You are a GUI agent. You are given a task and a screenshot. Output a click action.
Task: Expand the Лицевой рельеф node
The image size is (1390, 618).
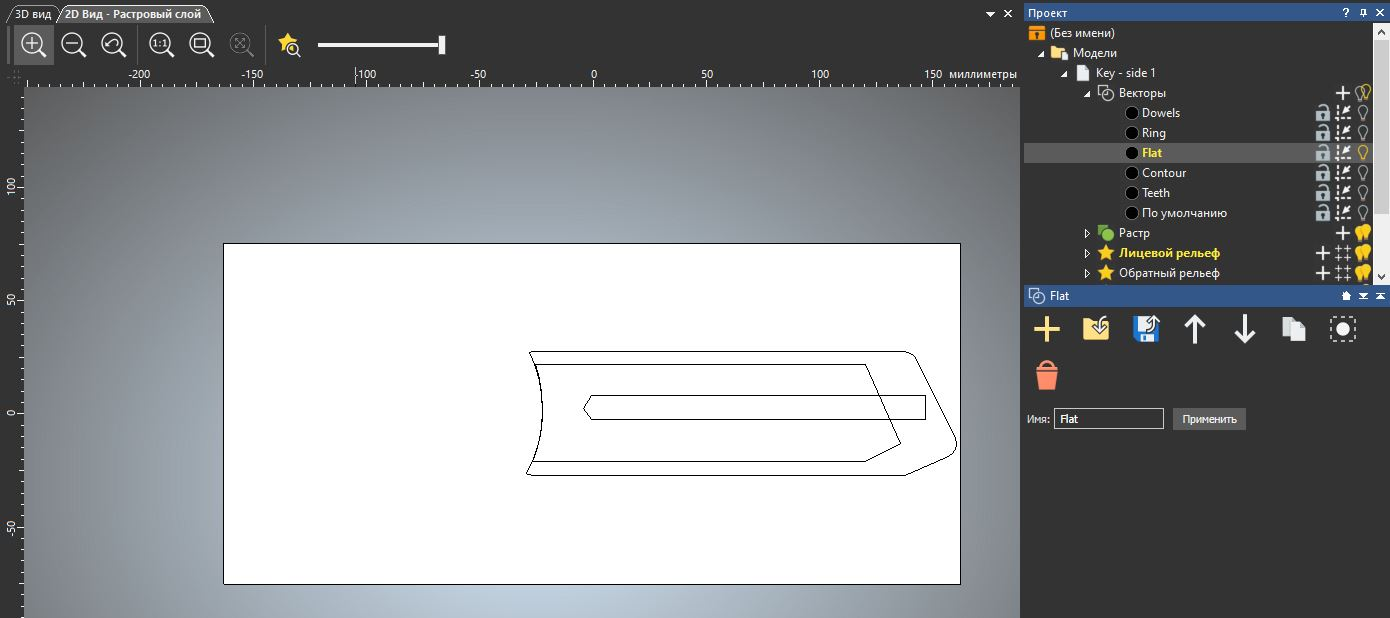click(x=1087, y=253)
